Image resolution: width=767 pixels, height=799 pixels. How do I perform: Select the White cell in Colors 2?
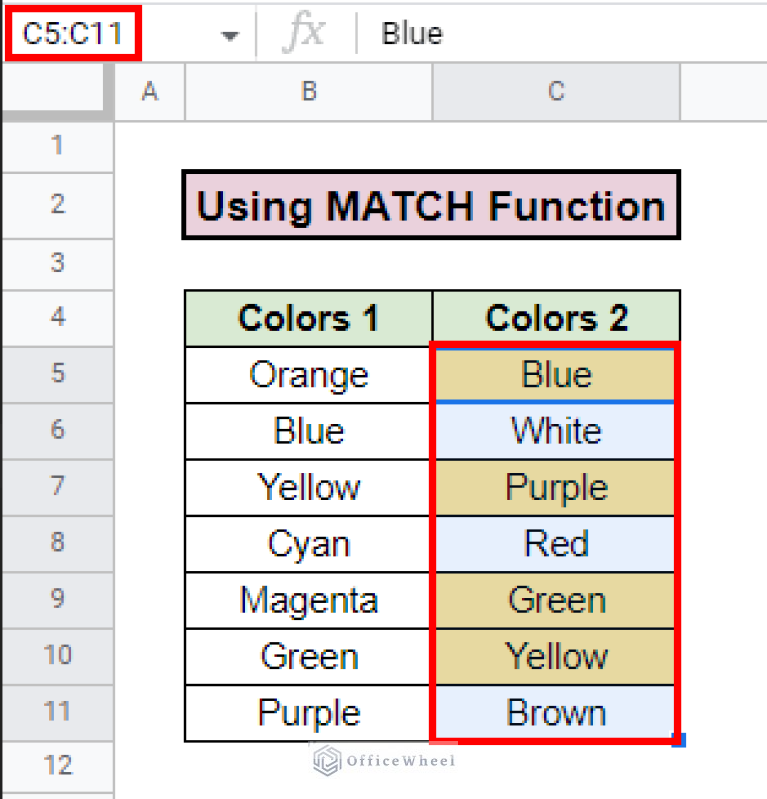coord(556,431)
